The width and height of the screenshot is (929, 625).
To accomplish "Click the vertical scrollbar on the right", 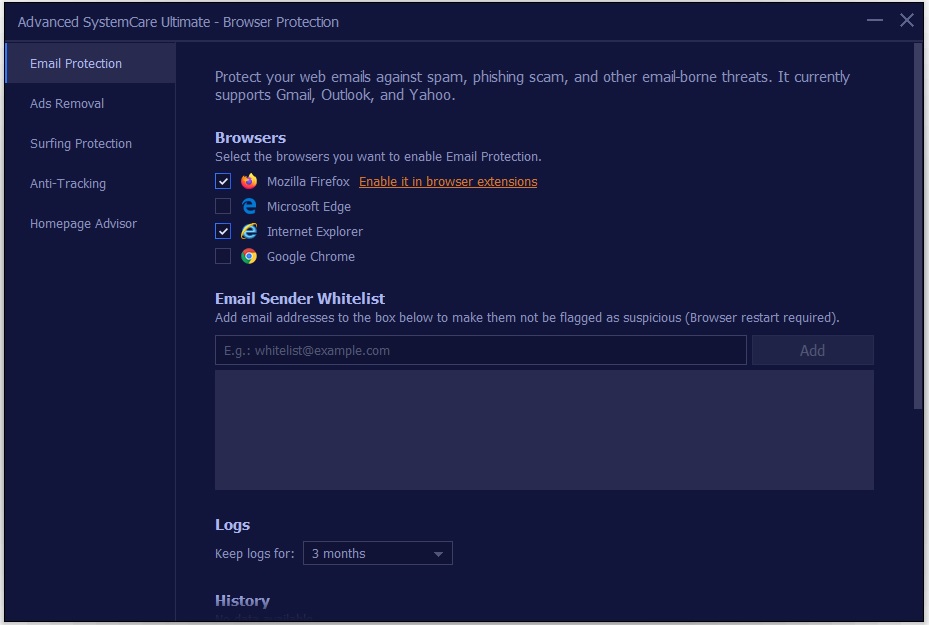I will point(918,225).
